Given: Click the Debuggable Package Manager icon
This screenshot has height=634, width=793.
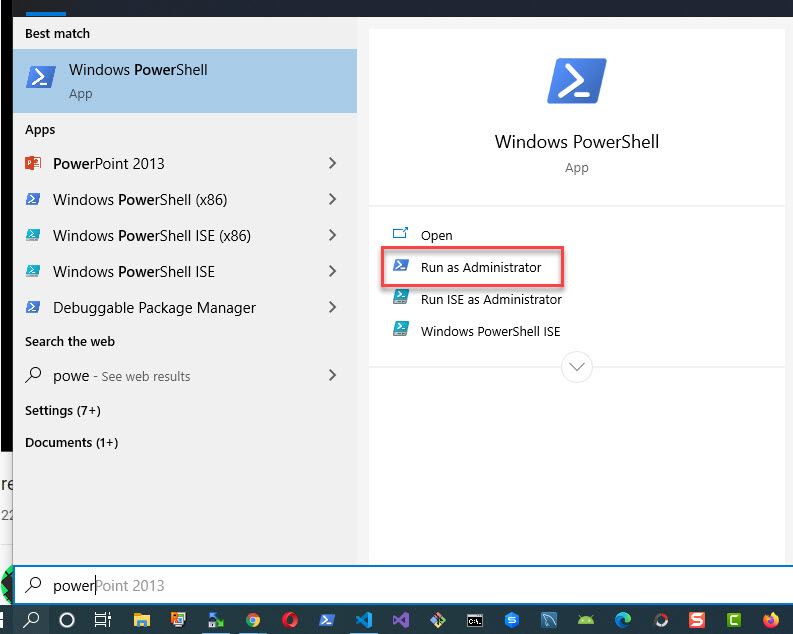Looking at the screenshot, I should pyautogui.click(x=33, y=307).
